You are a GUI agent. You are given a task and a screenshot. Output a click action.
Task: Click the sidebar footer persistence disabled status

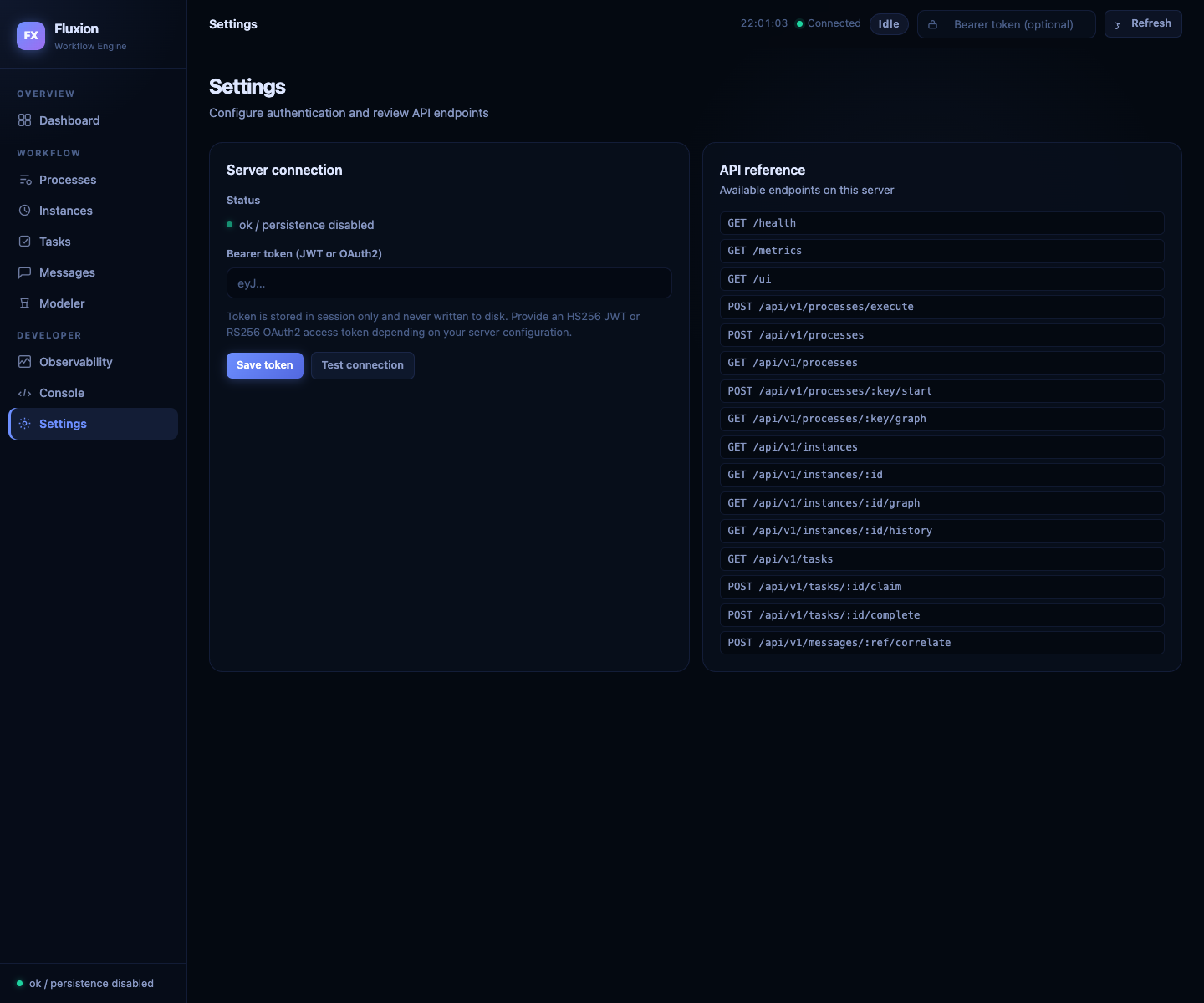coord(91,984)
